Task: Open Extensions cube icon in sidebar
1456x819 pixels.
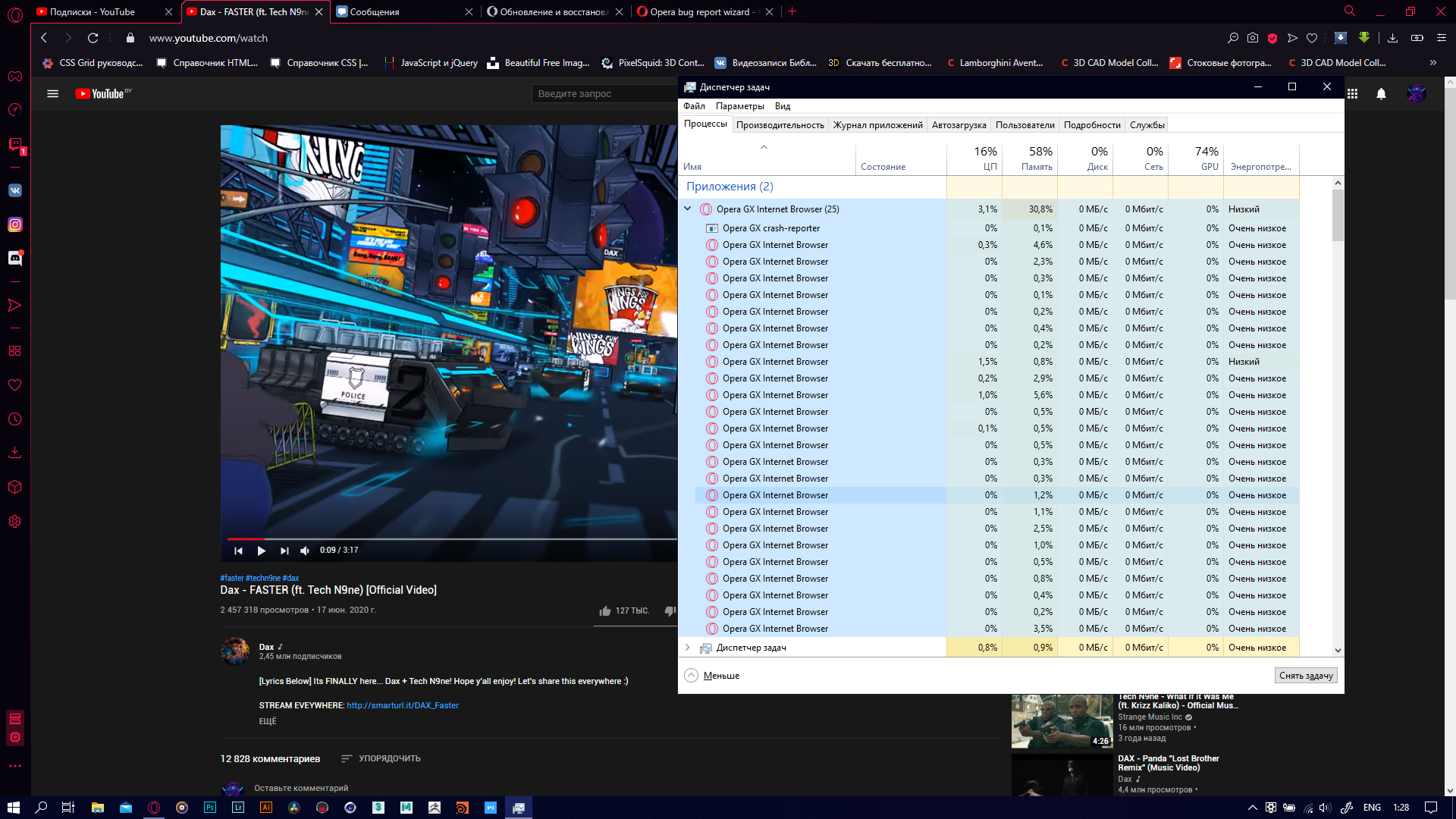Action: pyautogui.click(x=15, y=487)
